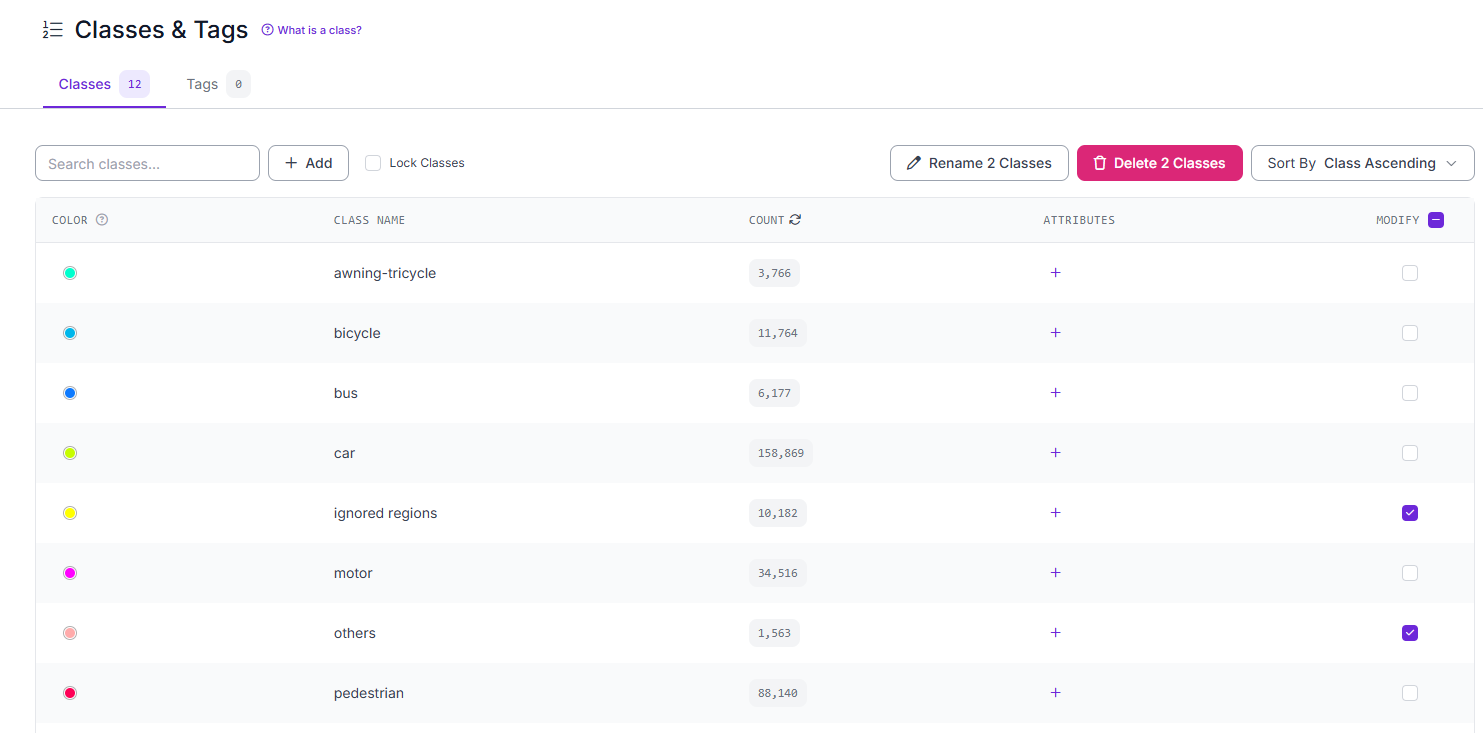The width and height of the screenshot is (1483, 733).
Task: Open the Sort By Class Ascending dropdown
Action: (1362, 163)
